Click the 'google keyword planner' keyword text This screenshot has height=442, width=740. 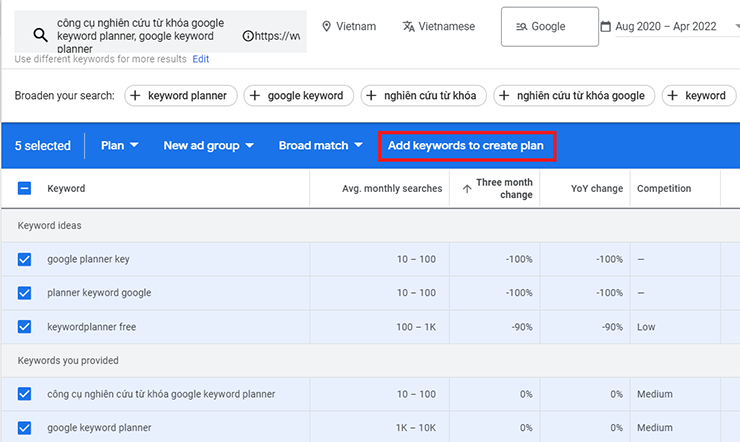tap(99, 428)
